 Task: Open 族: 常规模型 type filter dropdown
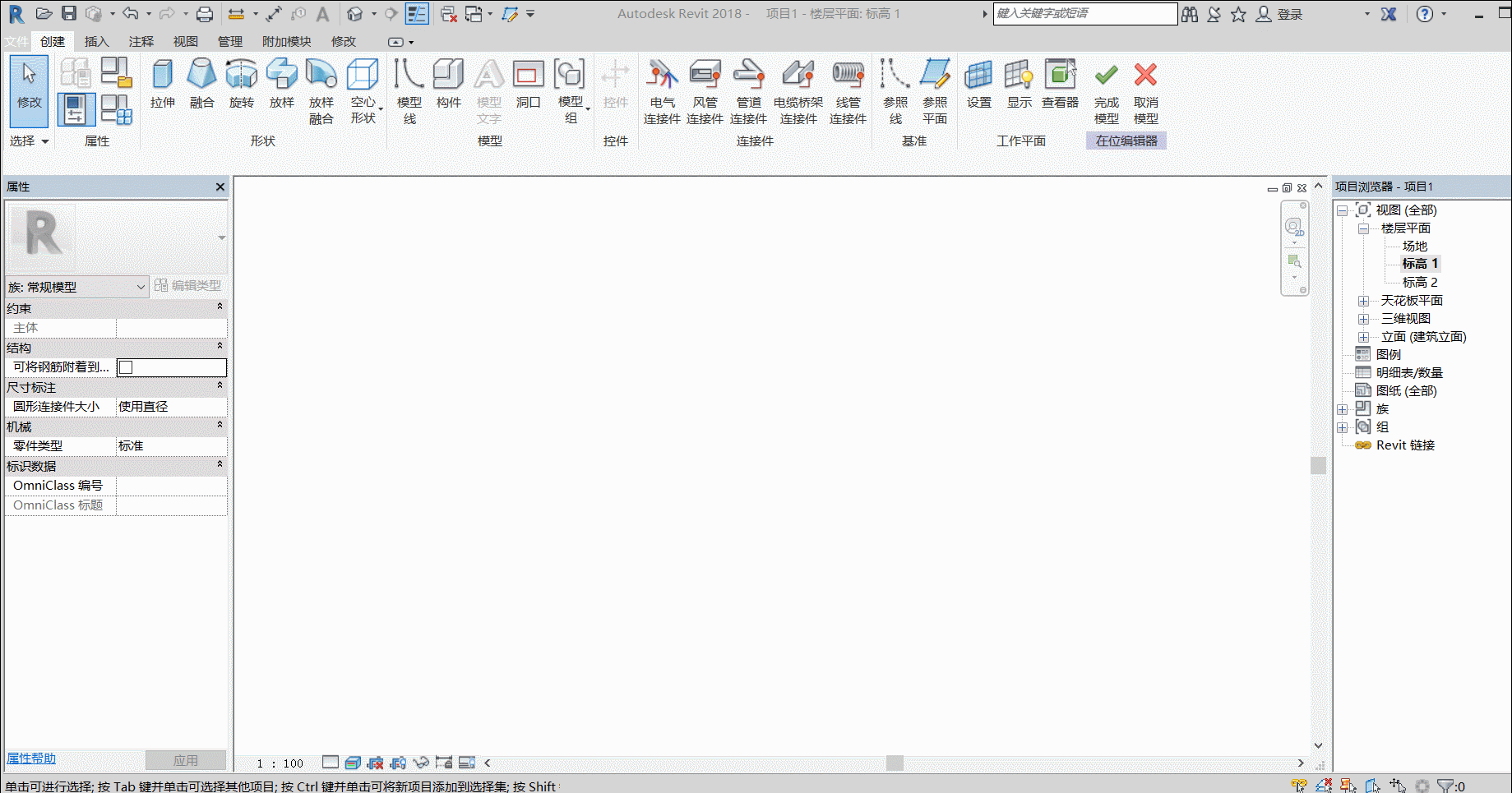pos(76,287)
